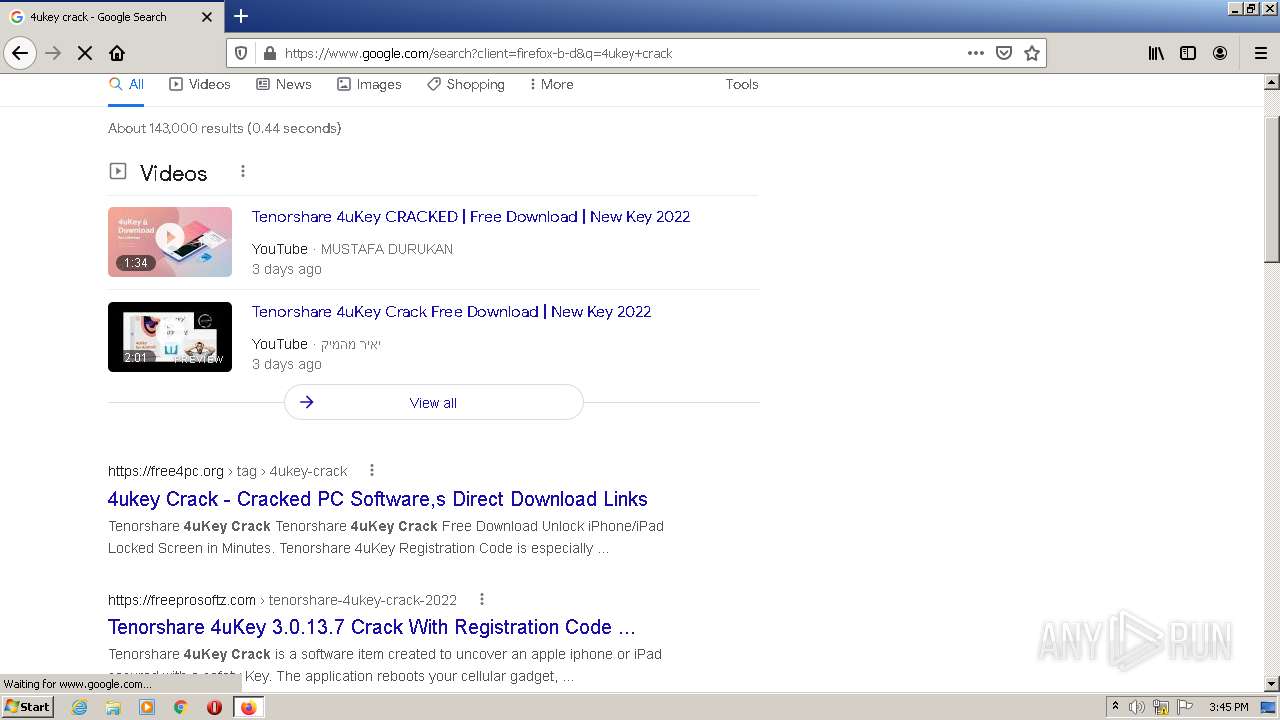Open options for free4pc.org result
Image resolution: width=1280 pixels, height=720 pixels.
coord(372,470)
